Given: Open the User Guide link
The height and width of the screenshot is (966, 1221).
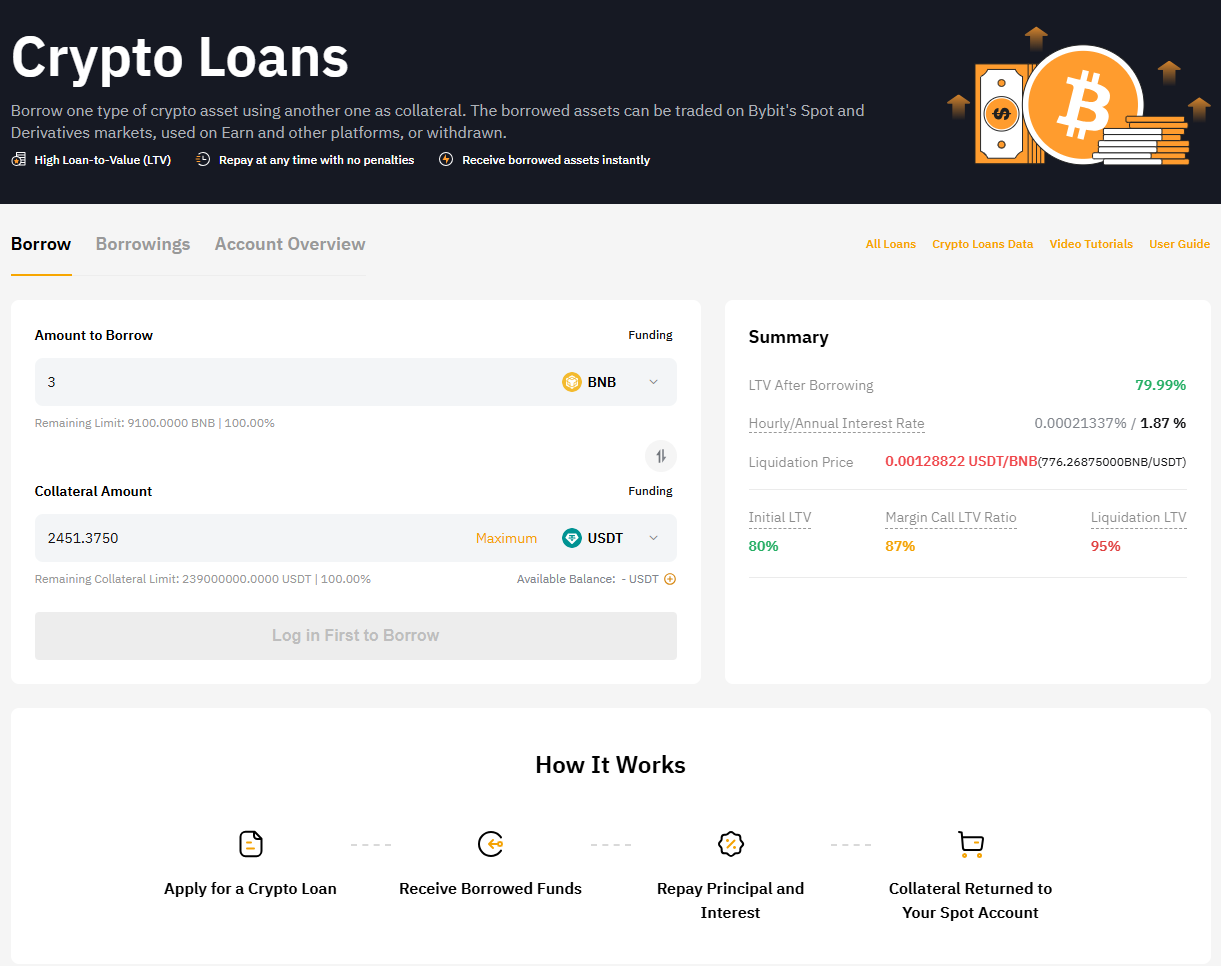Looking at the screenshot, I should (1180, 244).
